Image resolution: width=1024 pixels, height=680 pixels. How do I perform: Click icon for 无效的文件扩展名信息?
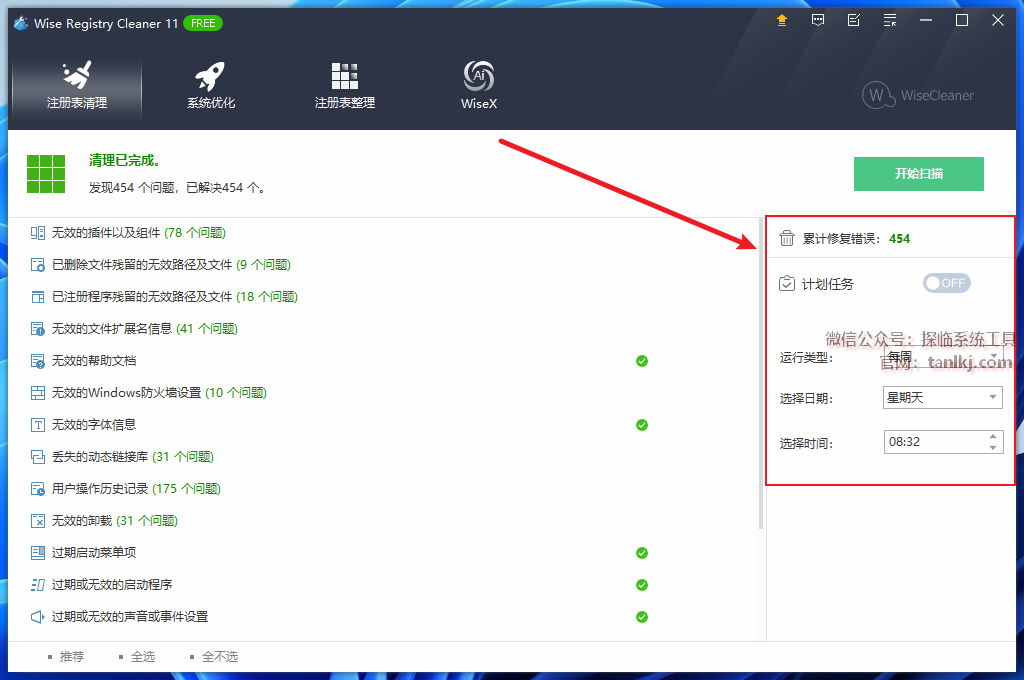38,329
